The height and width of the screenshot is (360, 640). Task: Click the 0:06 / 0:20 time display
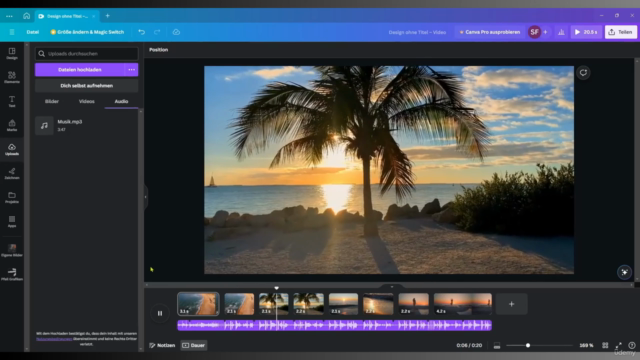[469, 345]
